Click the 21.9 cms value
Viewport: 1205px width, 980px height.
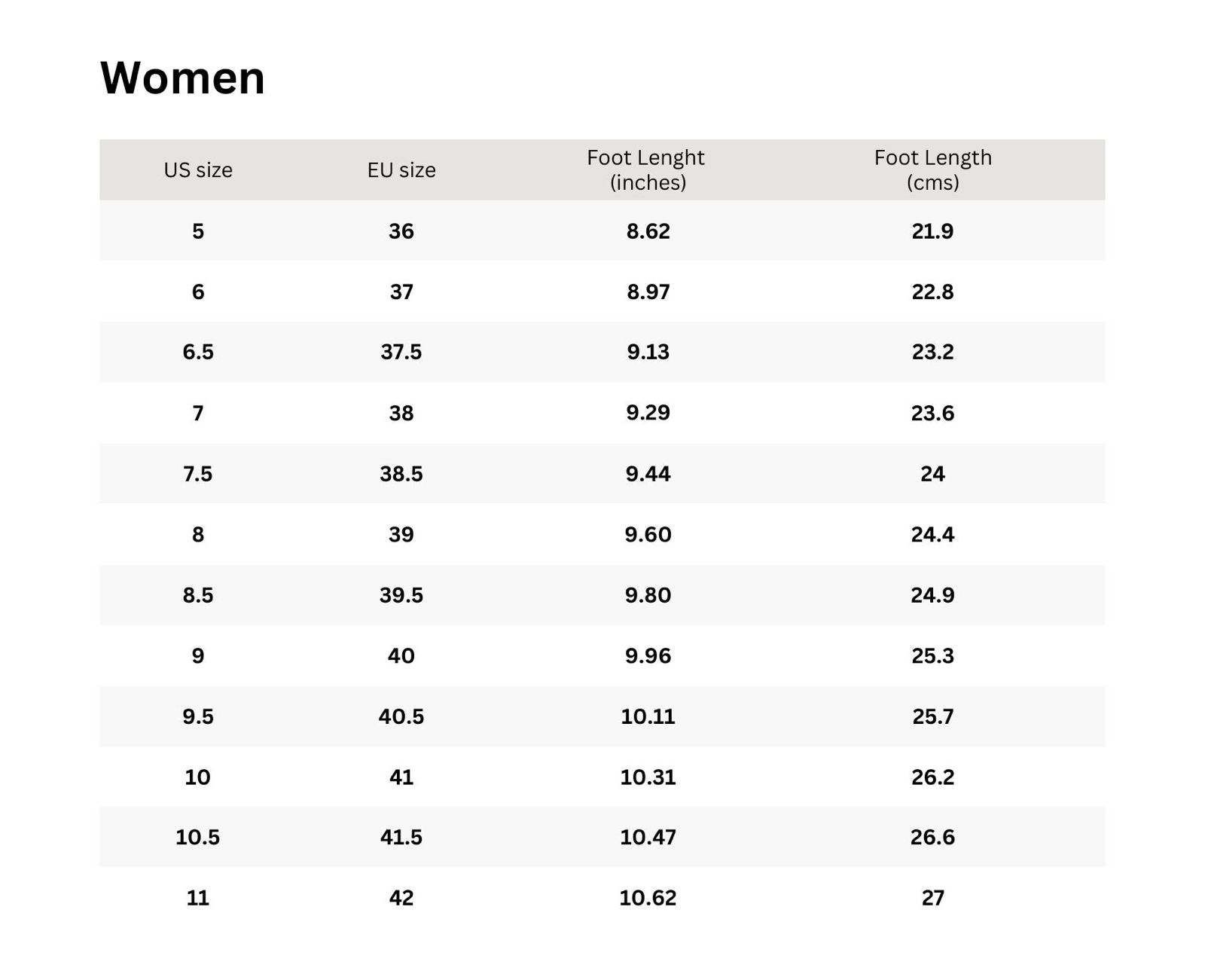click(932, 231)
